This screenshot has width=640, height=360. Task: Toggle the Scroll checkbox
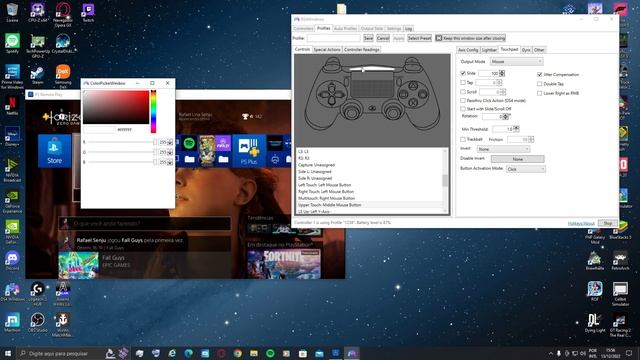[463, 92]
